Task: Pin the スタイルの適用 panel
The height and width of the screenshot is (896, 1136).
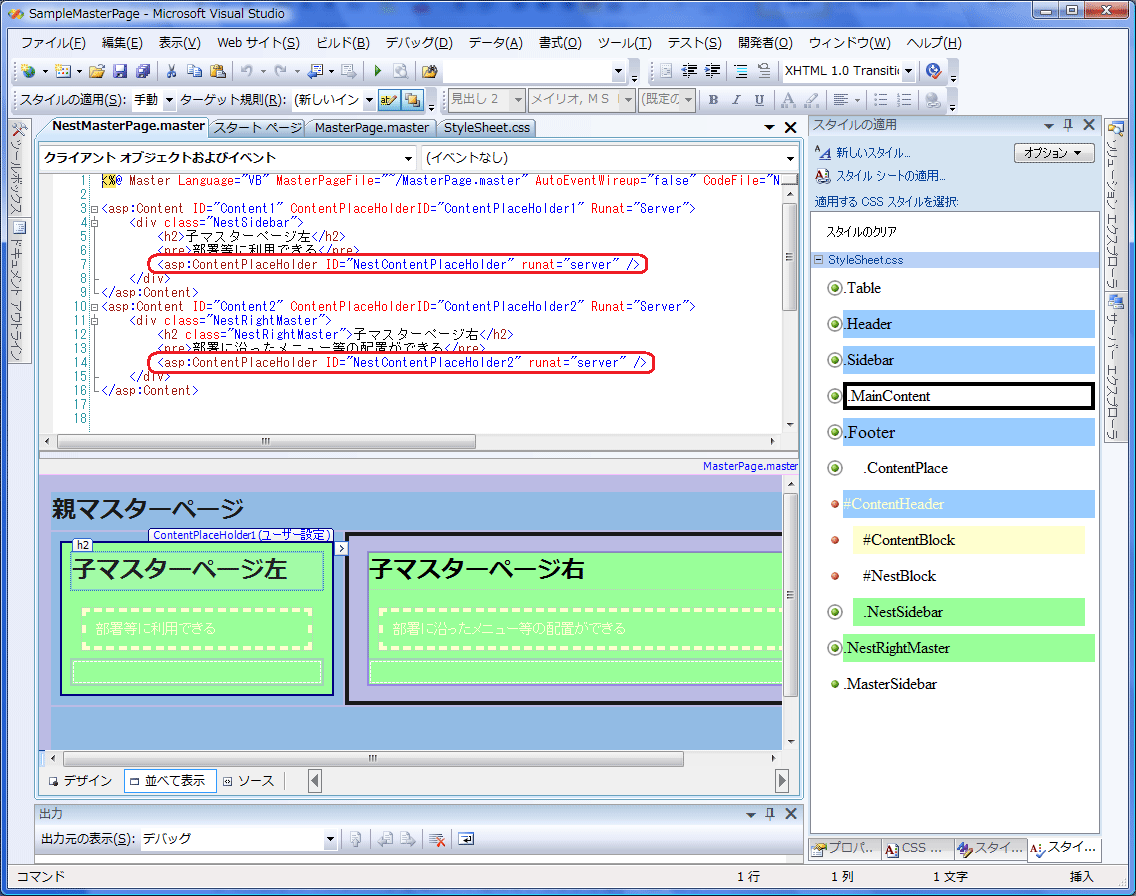Action: 1068,125
